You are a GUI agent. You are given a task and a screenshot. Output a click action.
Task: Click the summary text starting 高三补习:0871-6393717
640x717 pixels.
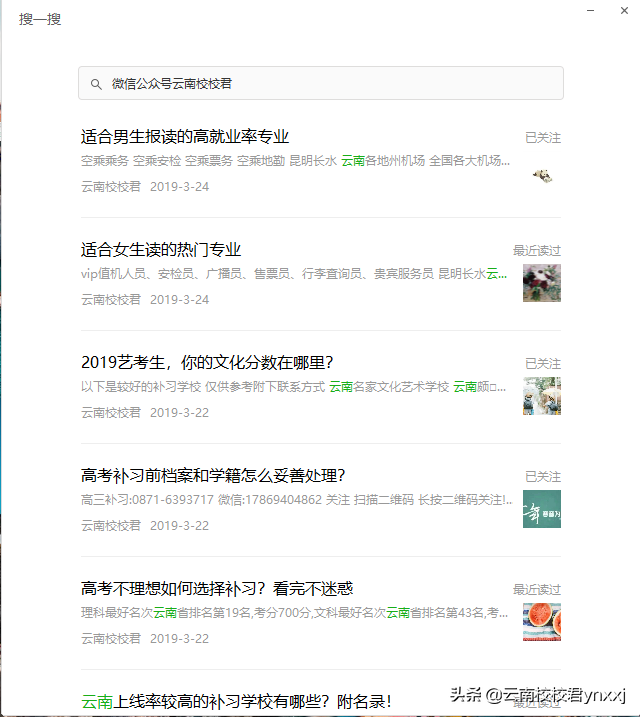click(x=297, y=500)
